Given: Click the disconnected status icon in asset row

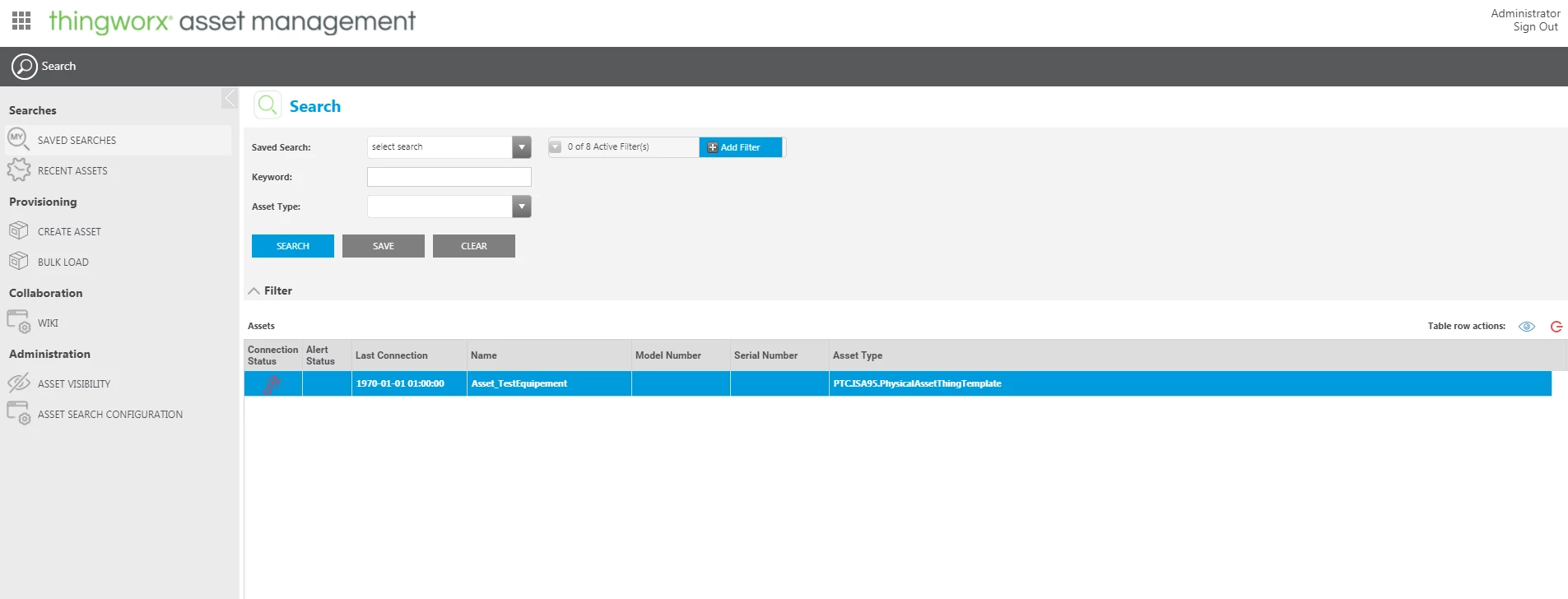Looking at the screenshot, I should [272, 383].
